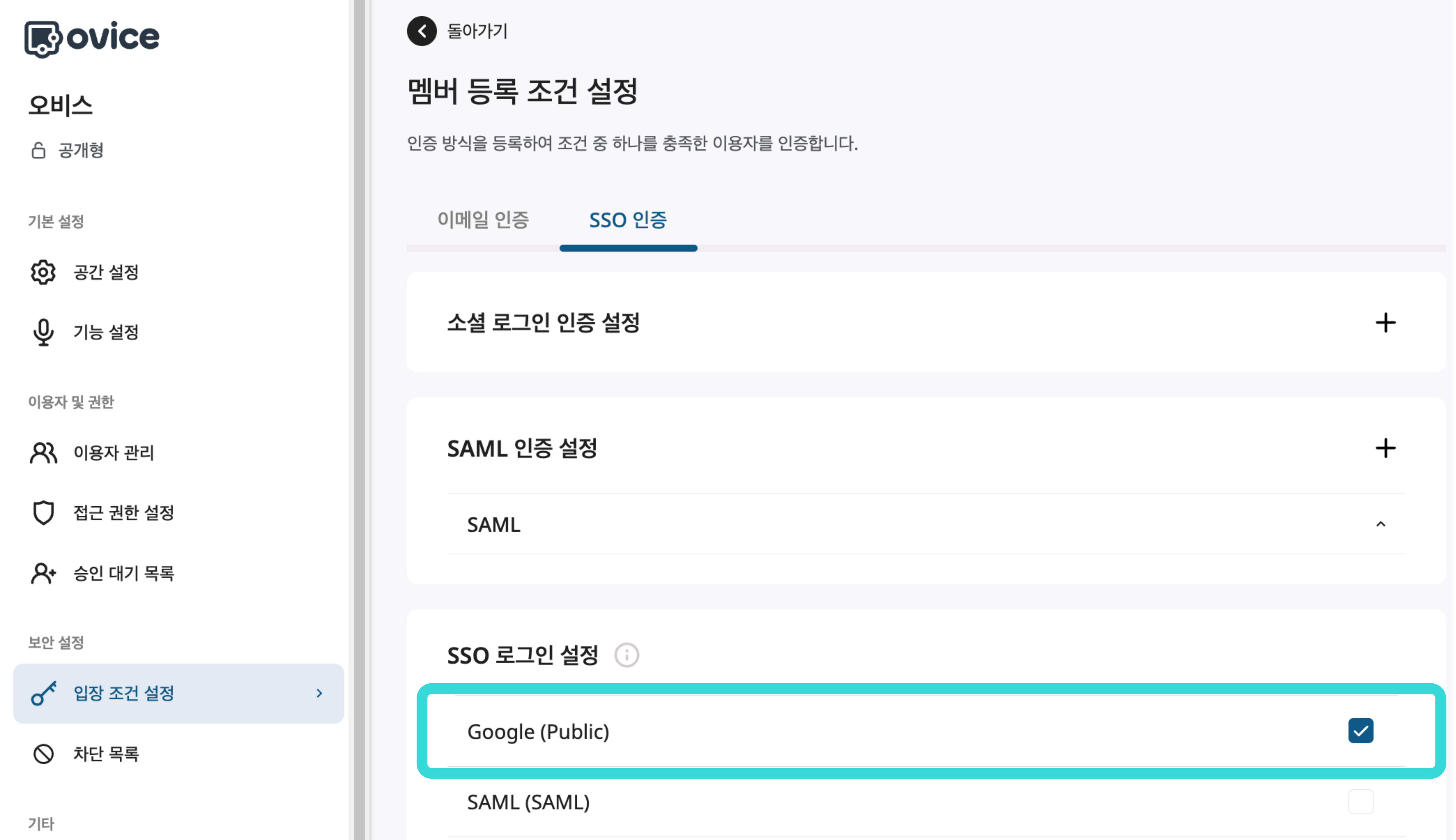This screenshot has width=1456, height=840.
Task: Enable the SAML (SAML) checkbox
Action: point(1361,801)
